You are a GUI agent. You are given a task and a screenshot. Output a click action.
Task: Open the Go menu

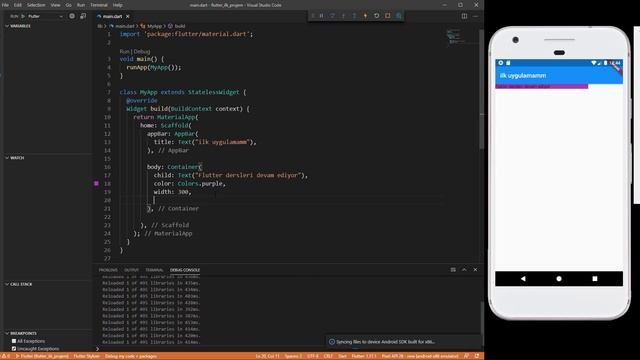click(x=68, y=5)
